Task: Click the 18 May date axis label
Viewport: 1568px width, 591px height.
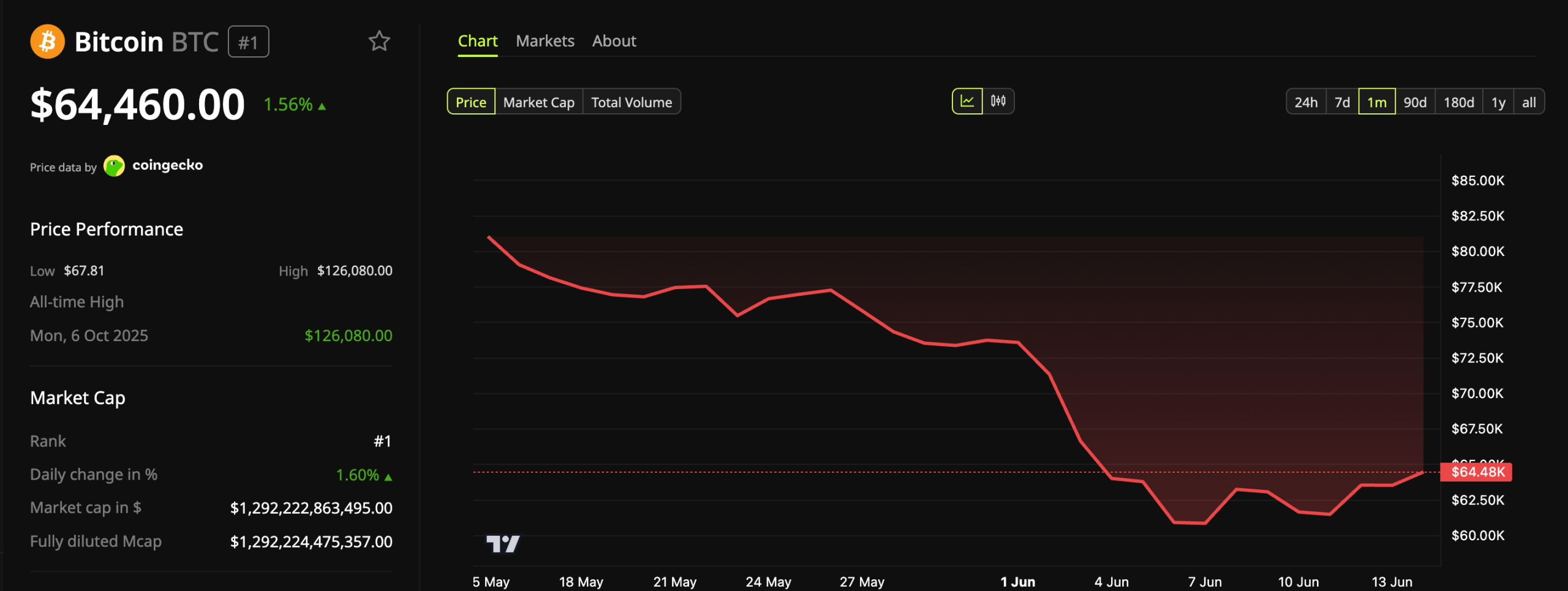Action: (581, 582)
